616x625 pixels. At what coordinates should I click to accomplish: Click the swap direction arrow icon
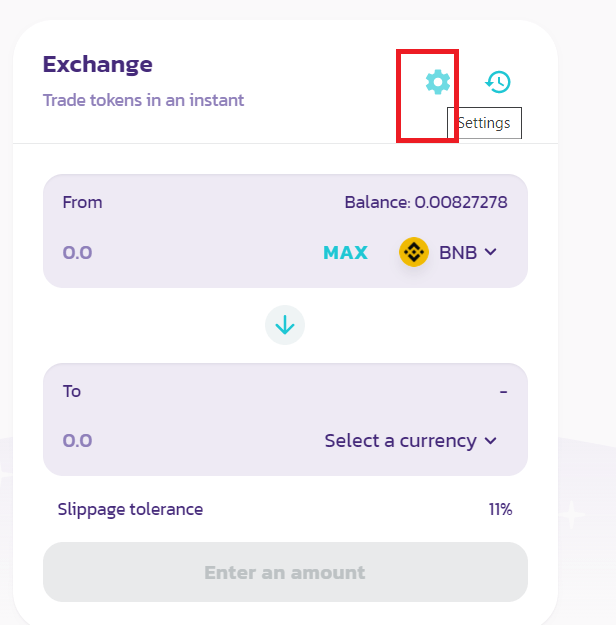pyautogui.click(x=285, y=325)
